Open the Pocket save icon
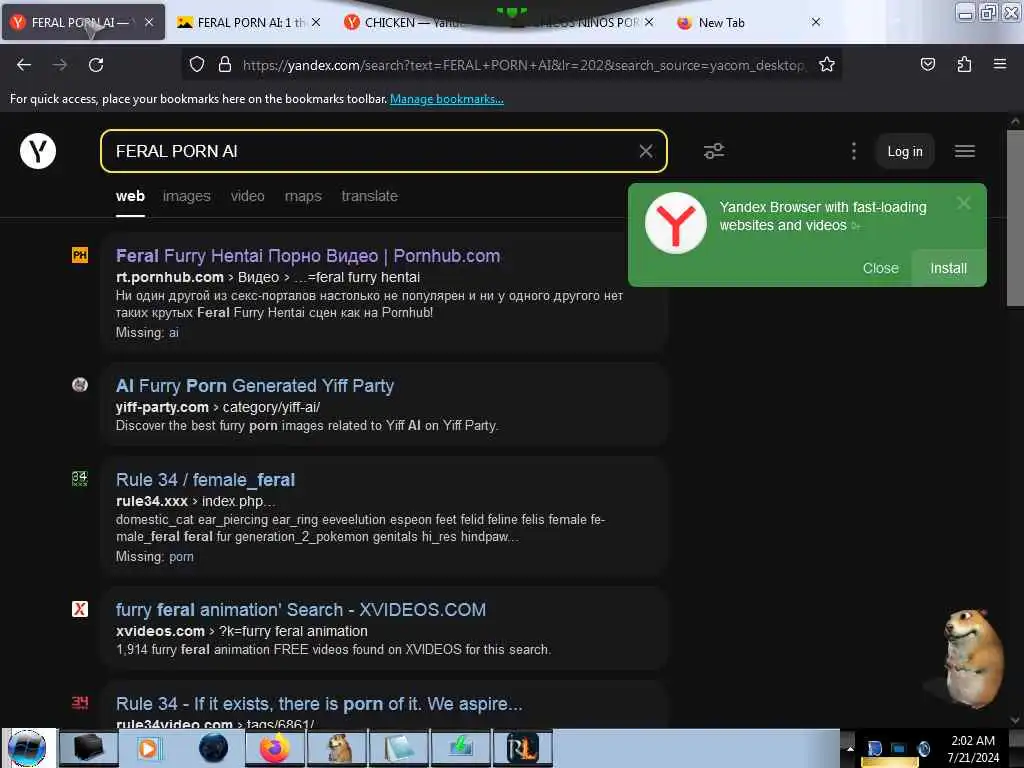 click(927, 65)
